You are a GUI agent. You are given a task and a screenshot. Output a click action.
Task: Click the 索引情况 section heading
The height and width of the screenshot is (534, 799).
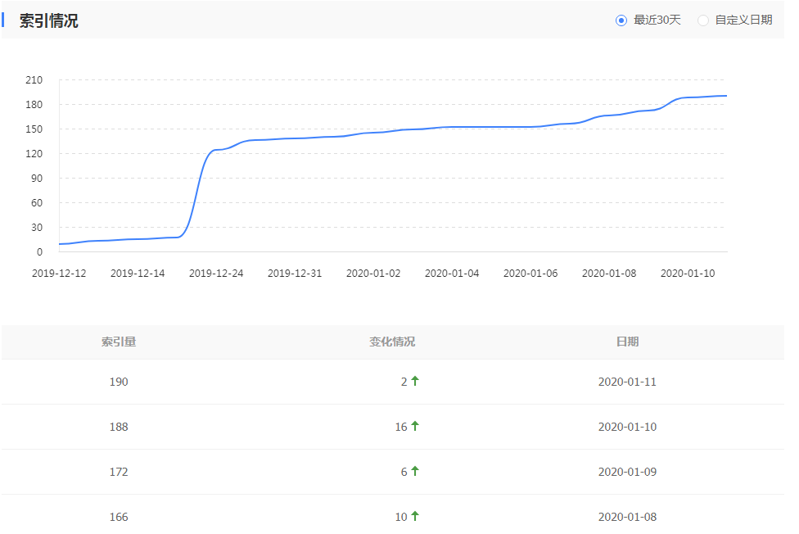(x=49, y=21)
